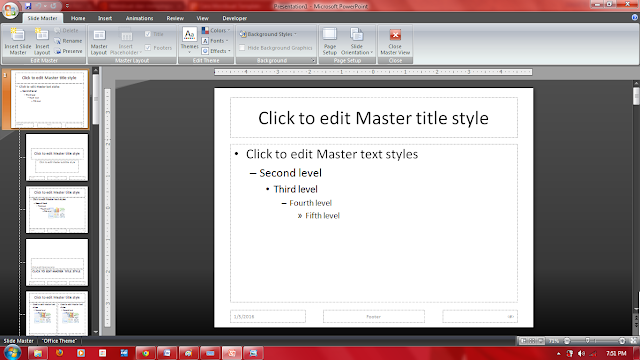
Task: Expand the Slide Orientation dropdown
Action: (357, 42)
